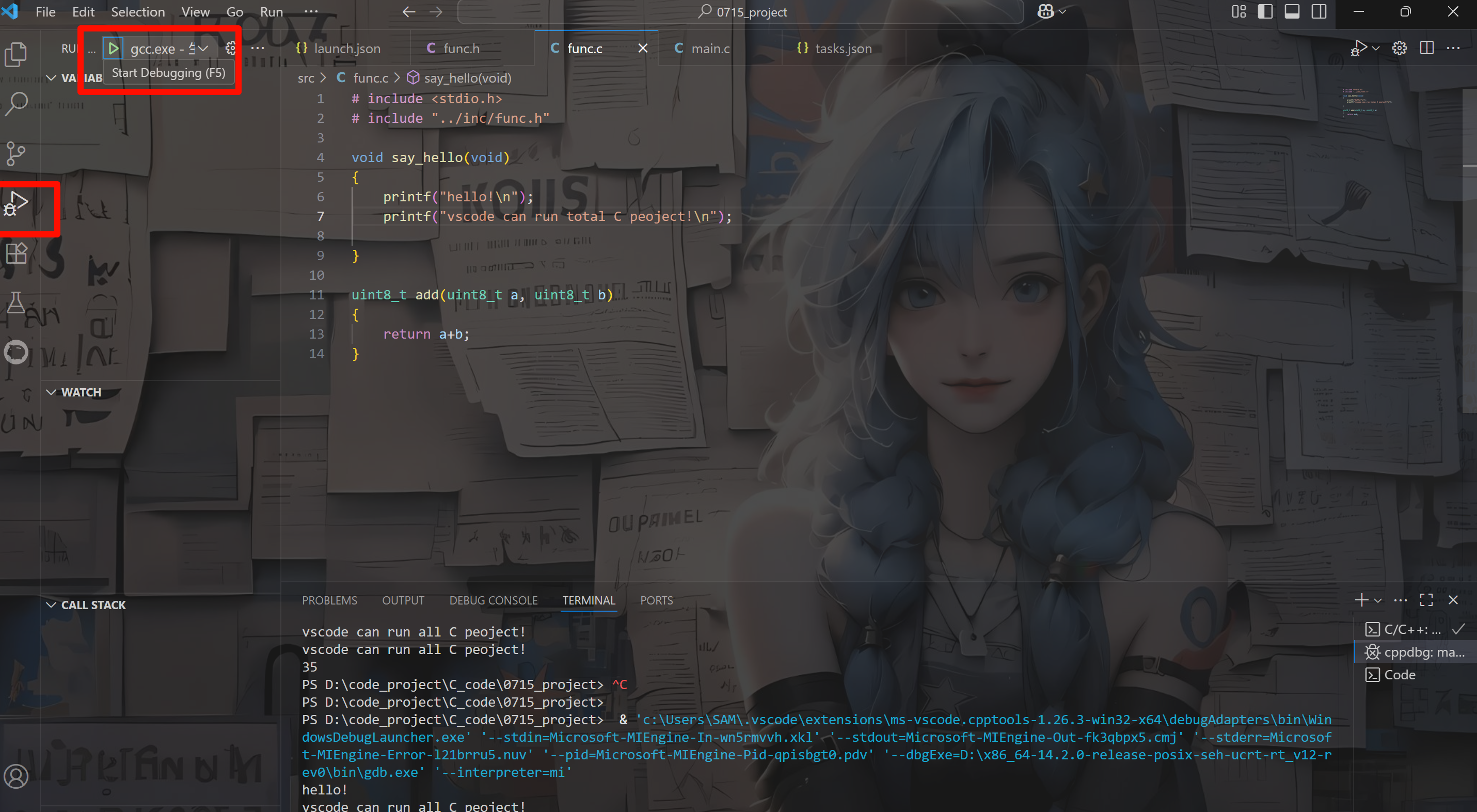Switch to PROBLEMS panel tab

coord(329,600)
